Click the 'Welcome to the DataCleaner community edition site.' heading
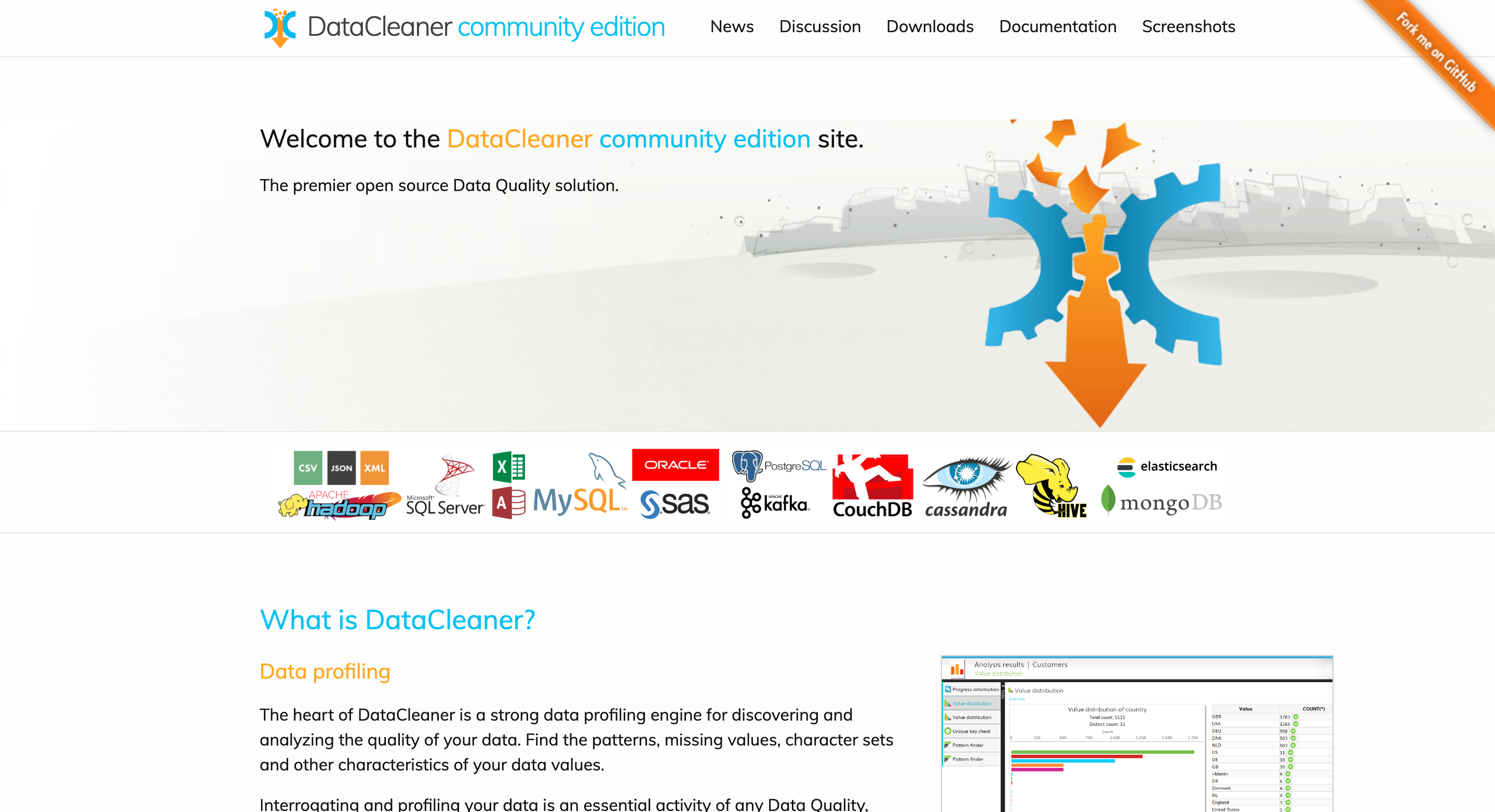 point(562,139)
